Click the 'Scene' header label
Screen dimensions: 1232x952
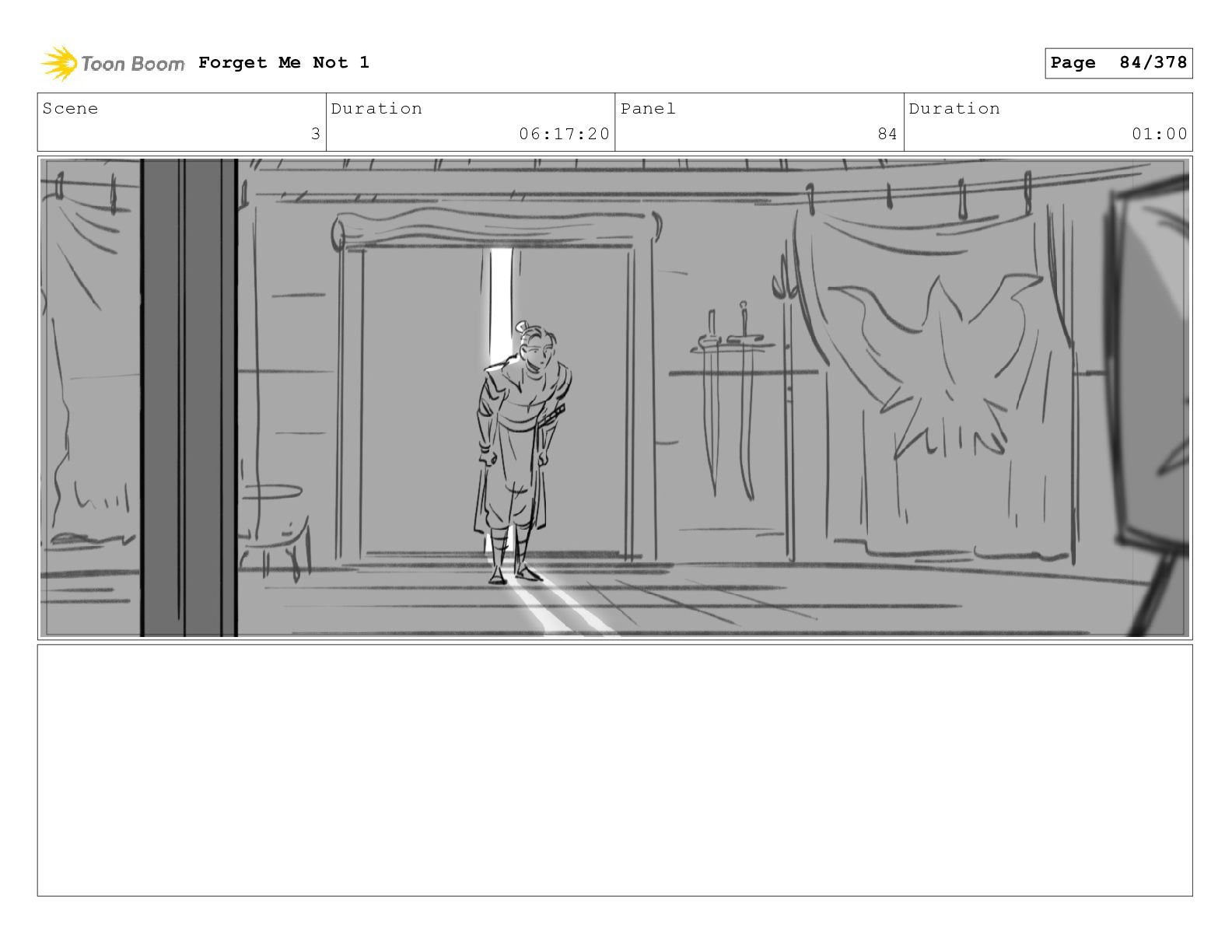pos(70,109)
